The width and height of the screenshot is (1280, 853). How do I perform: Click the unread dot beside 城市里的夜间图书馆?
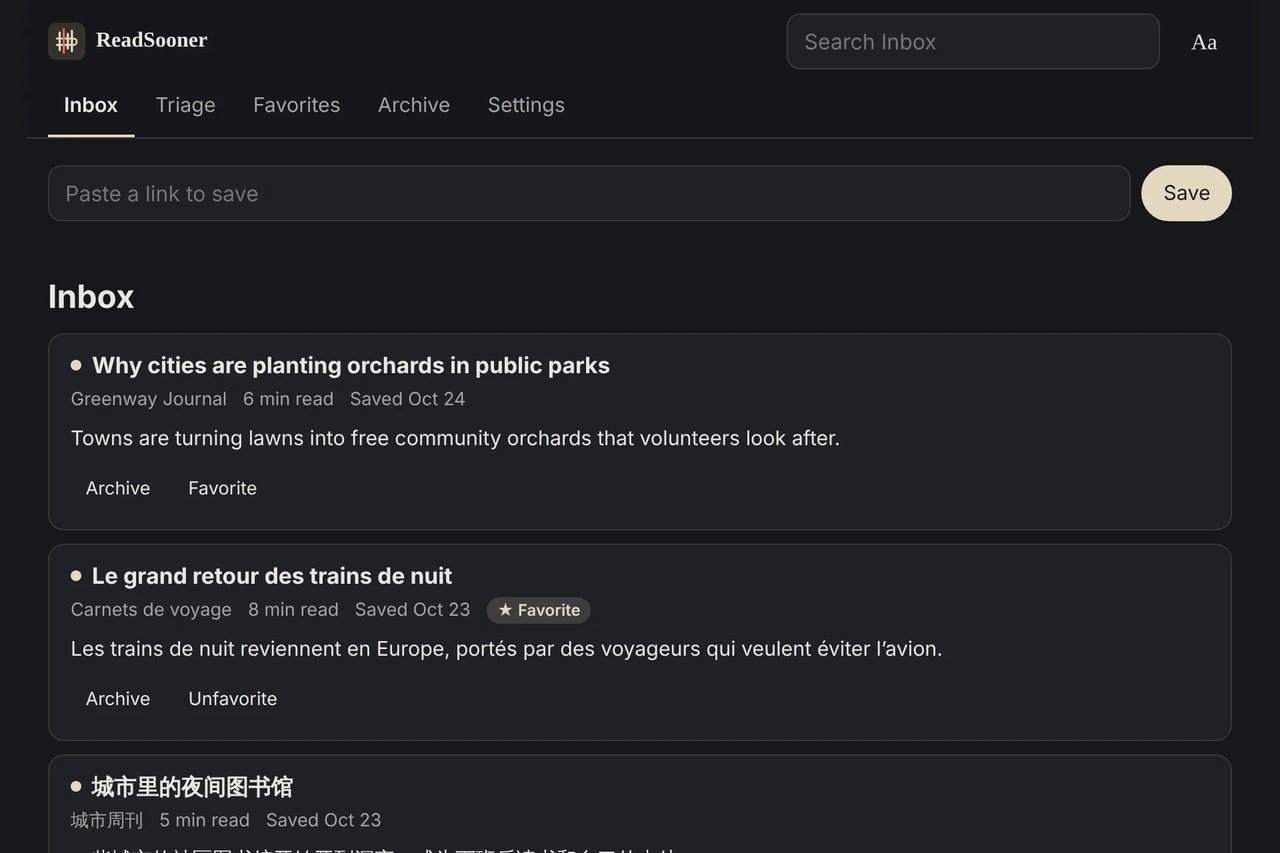[x=76, y=786]
